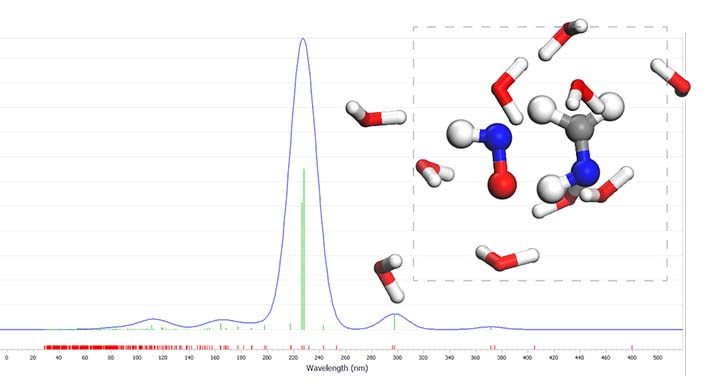Click the "300" tick label on wavelength axis
Screen dimensions: 720x391
[397, 357]
